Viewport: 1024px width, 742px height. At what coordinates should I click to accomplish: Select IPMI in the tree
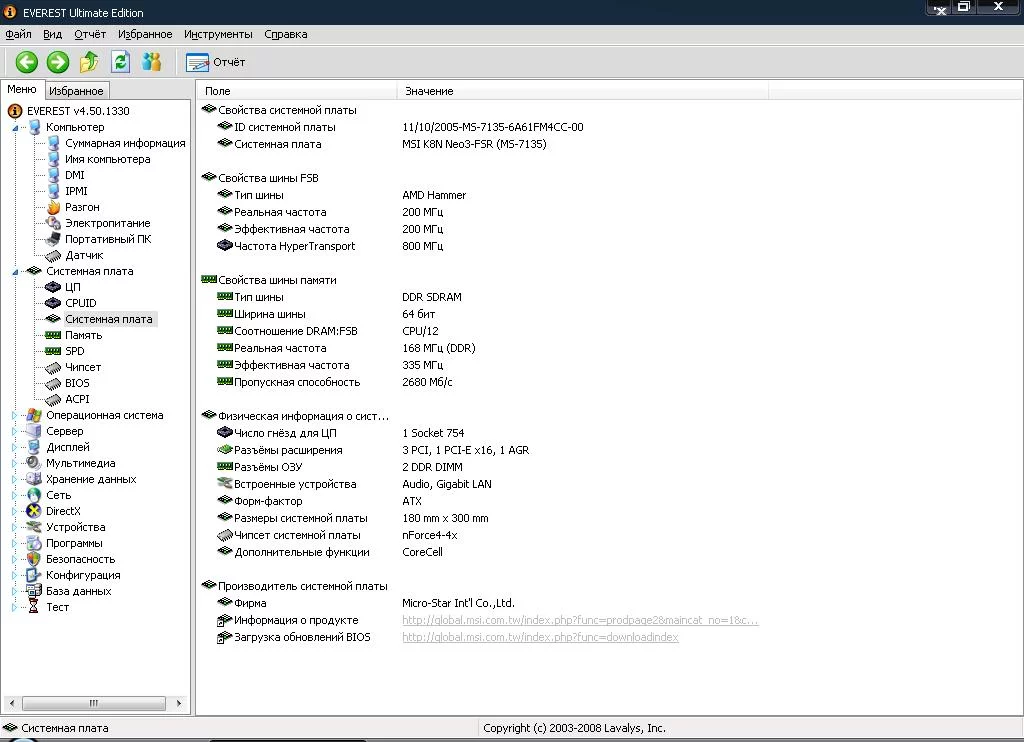(76, 191)
